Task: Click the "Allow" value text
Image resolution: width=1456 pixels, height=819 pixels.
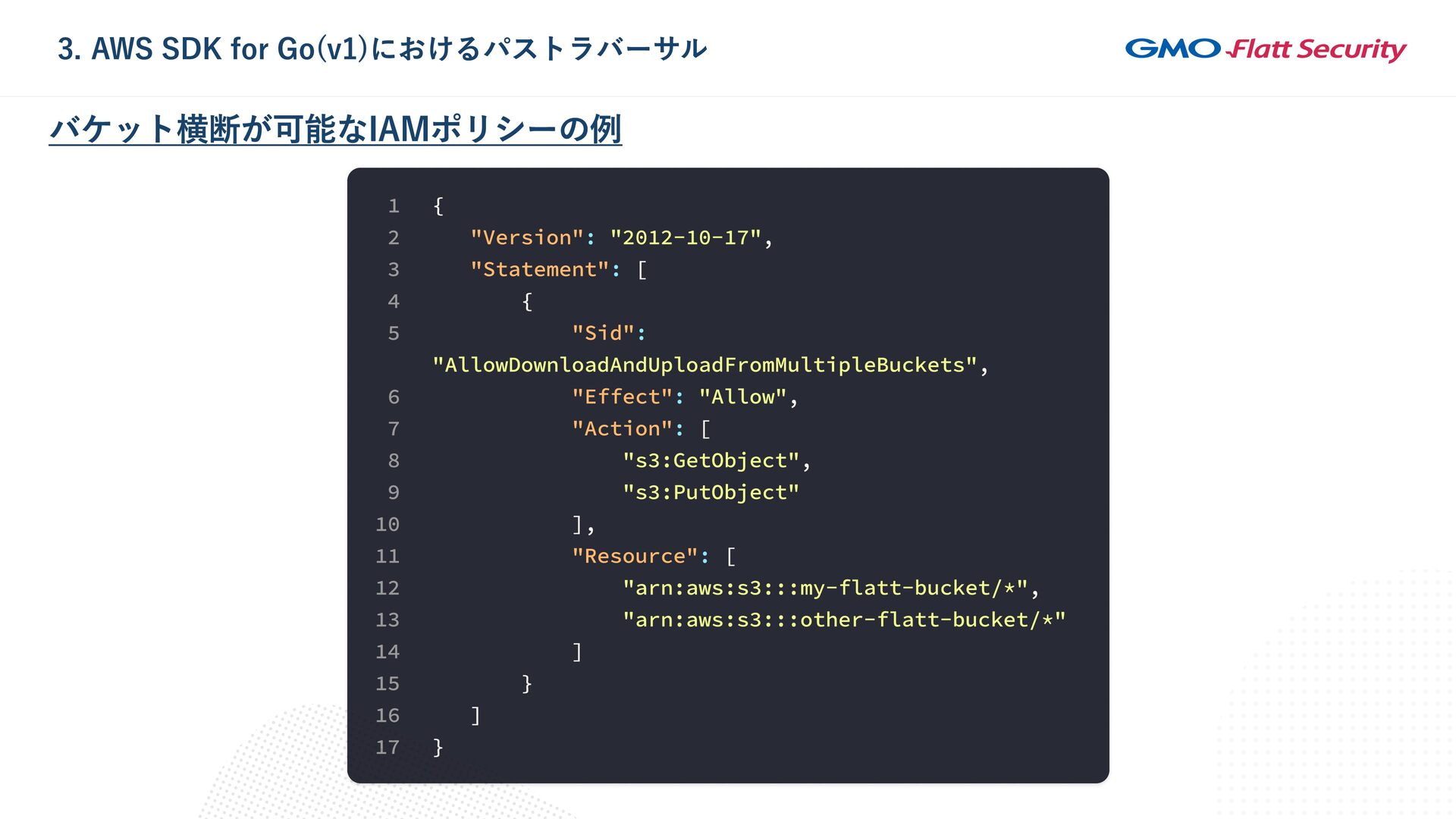Action: [743, 397]
